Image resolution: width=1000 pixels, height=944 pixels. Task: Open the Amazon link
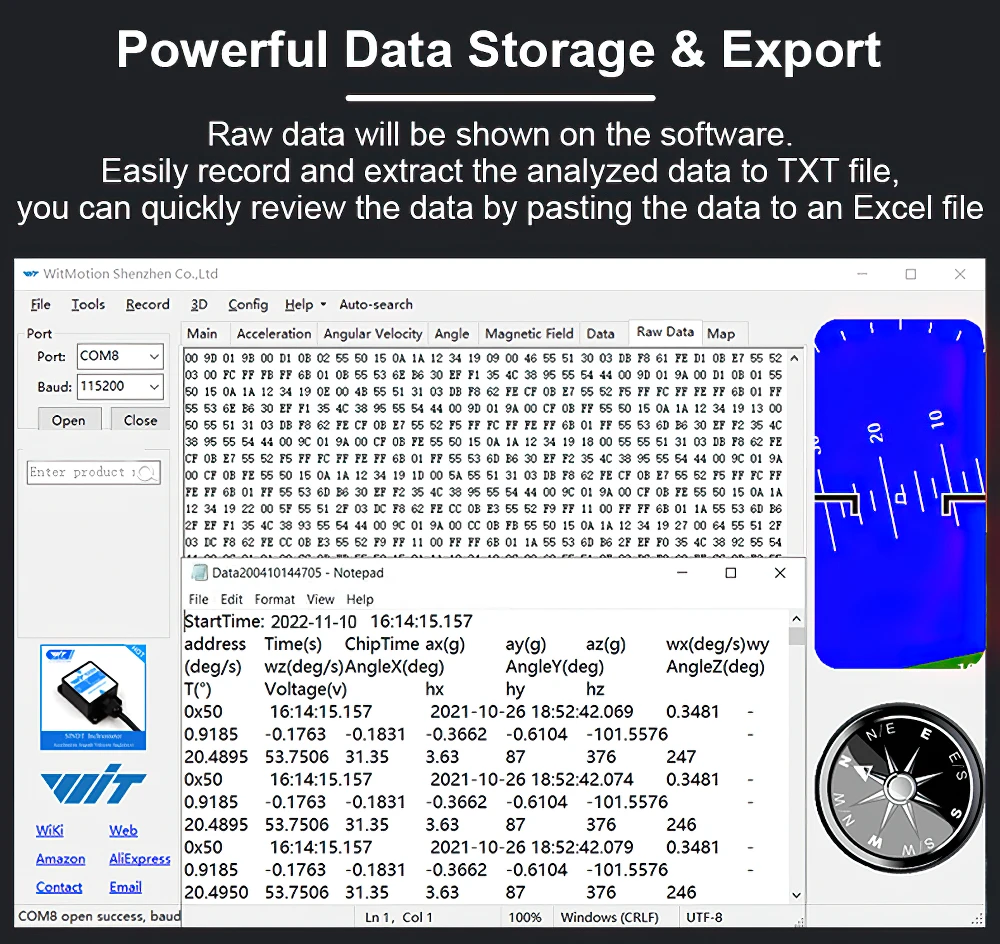[x=61, y=859]
